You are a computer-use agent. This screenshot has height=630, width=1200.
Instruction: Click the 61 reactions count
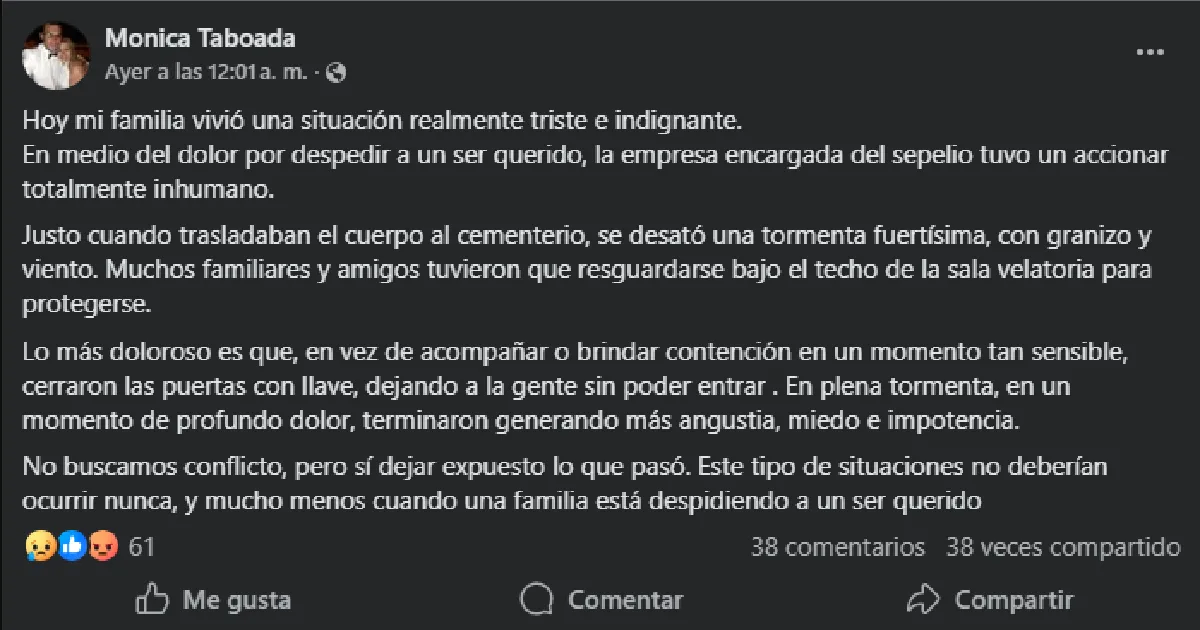[x=140, y=545]
